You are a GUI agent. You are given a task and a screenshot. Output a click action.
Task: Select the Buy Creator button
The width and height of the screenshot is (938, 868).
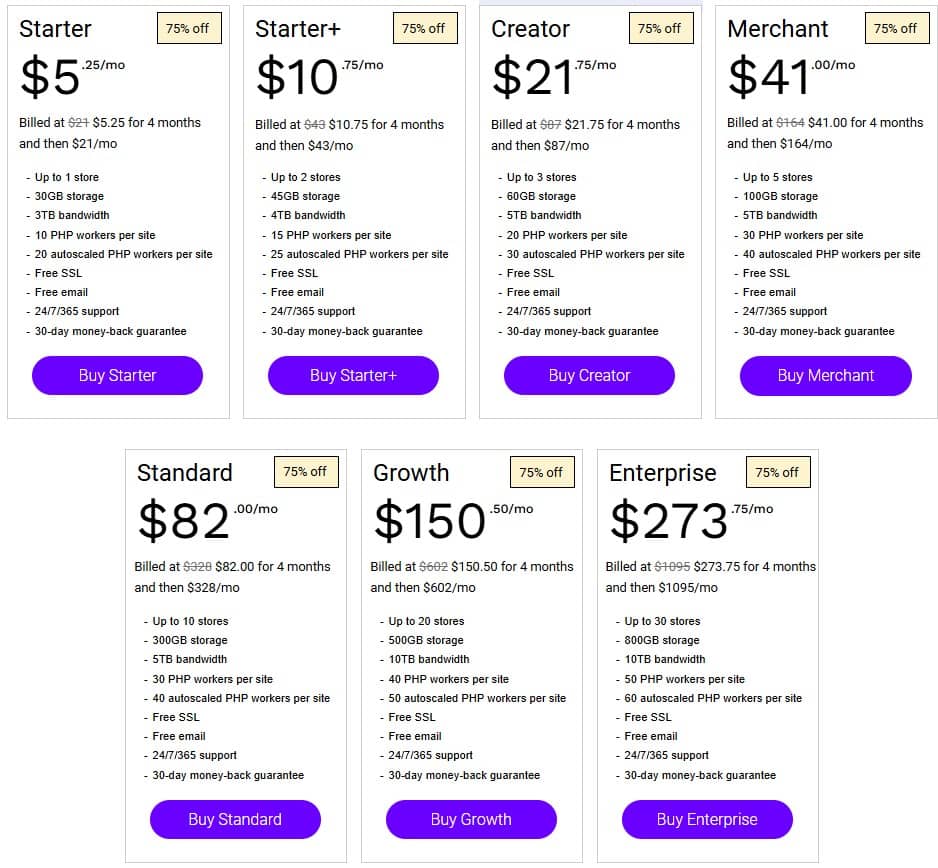pyautogui.click(x=589, y=376)
